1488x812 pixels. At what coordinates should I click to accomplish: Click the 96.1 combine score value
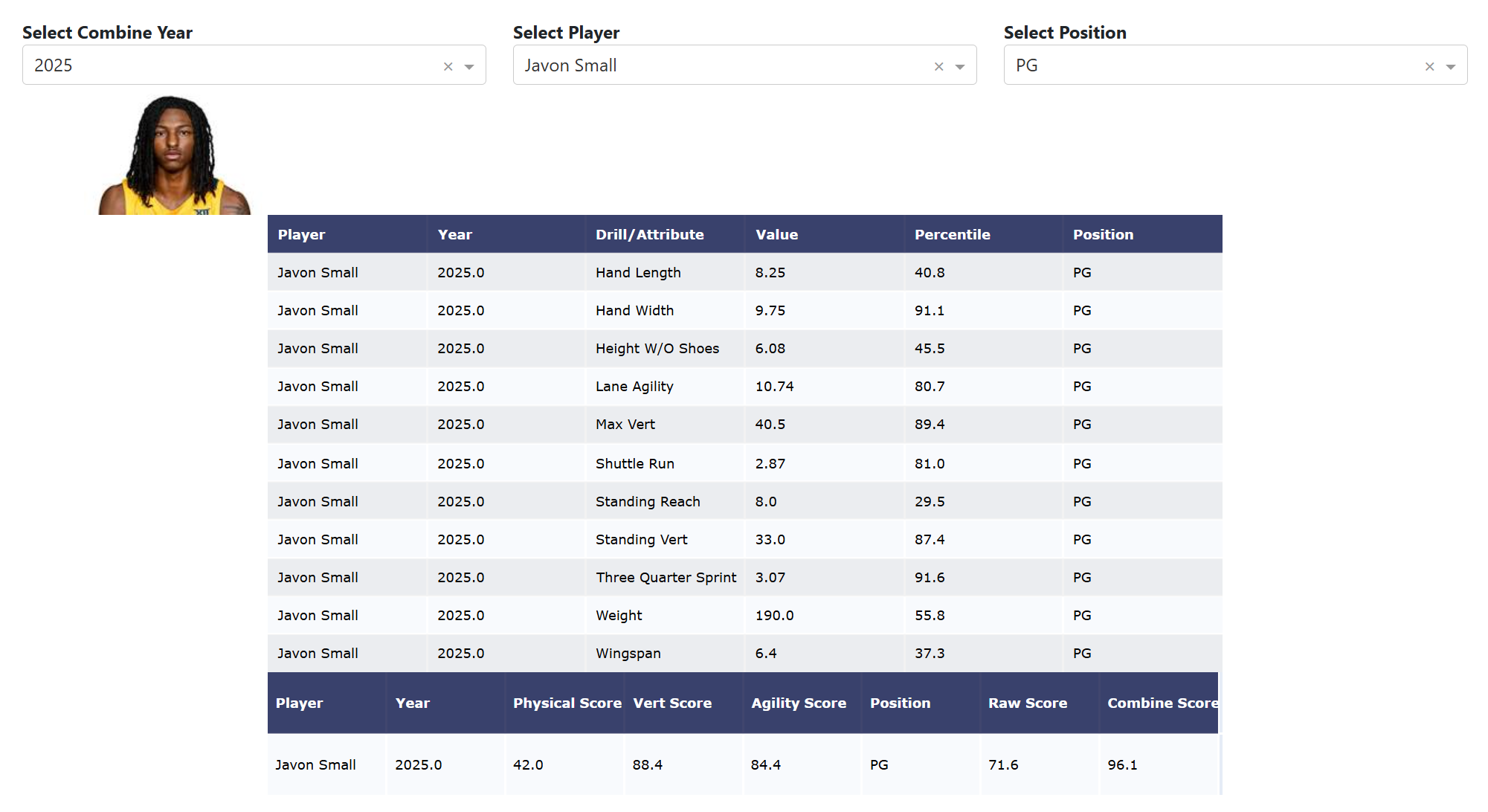click(1122, 764)
